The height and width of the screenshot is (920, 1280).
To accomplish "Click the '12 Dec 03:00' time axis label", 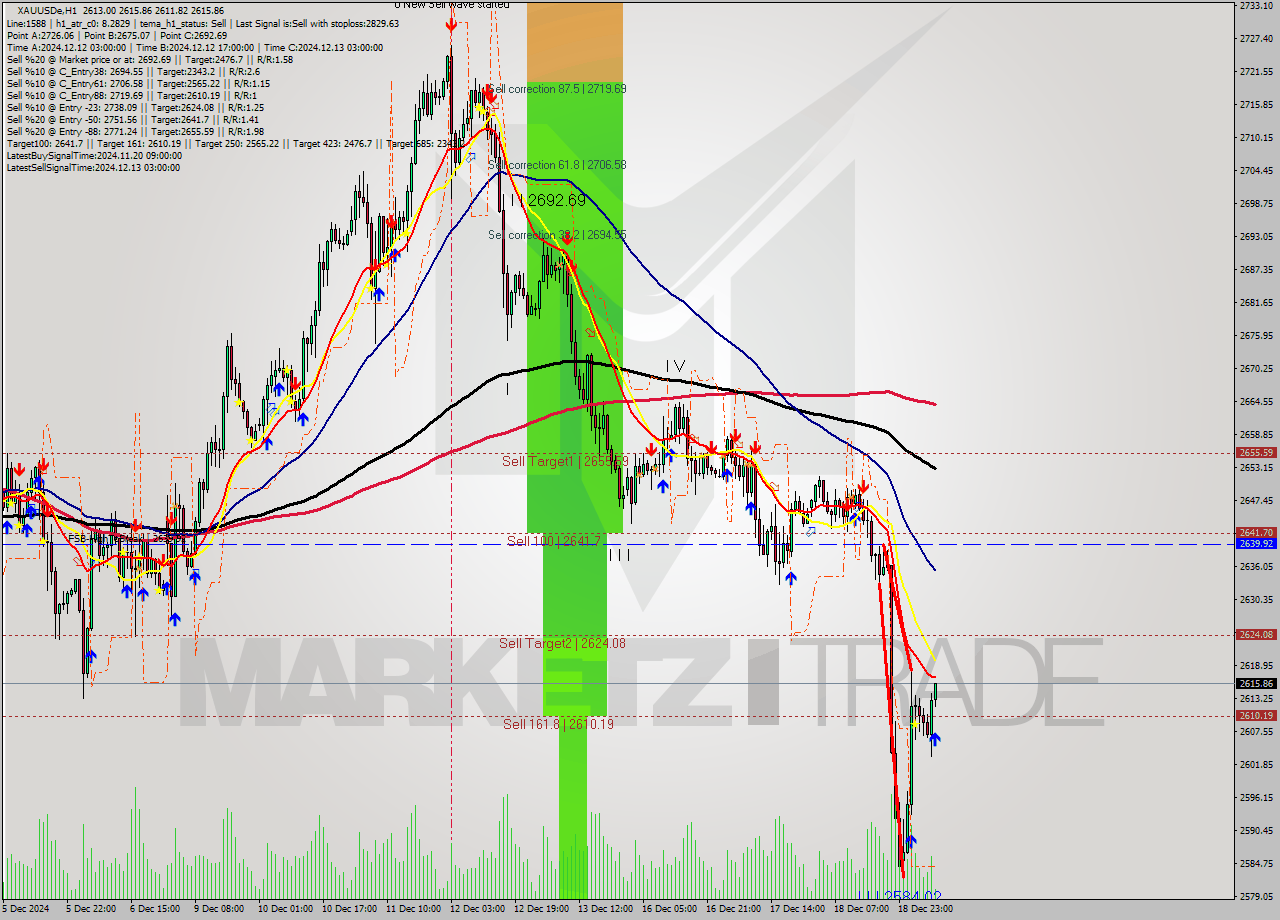I will pos(475,909).
